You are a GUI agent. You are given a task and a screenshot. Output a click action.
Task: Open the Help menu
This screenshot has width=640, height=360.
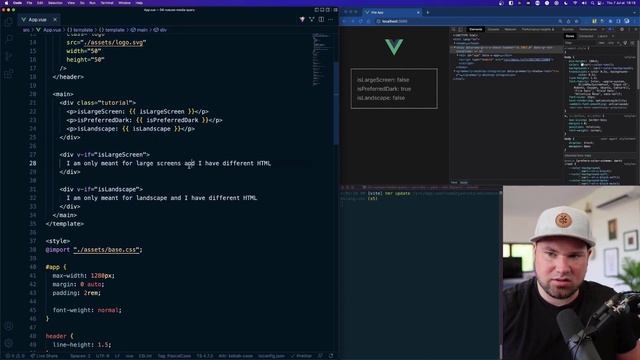pyautogui.click(x=139, y=2)
